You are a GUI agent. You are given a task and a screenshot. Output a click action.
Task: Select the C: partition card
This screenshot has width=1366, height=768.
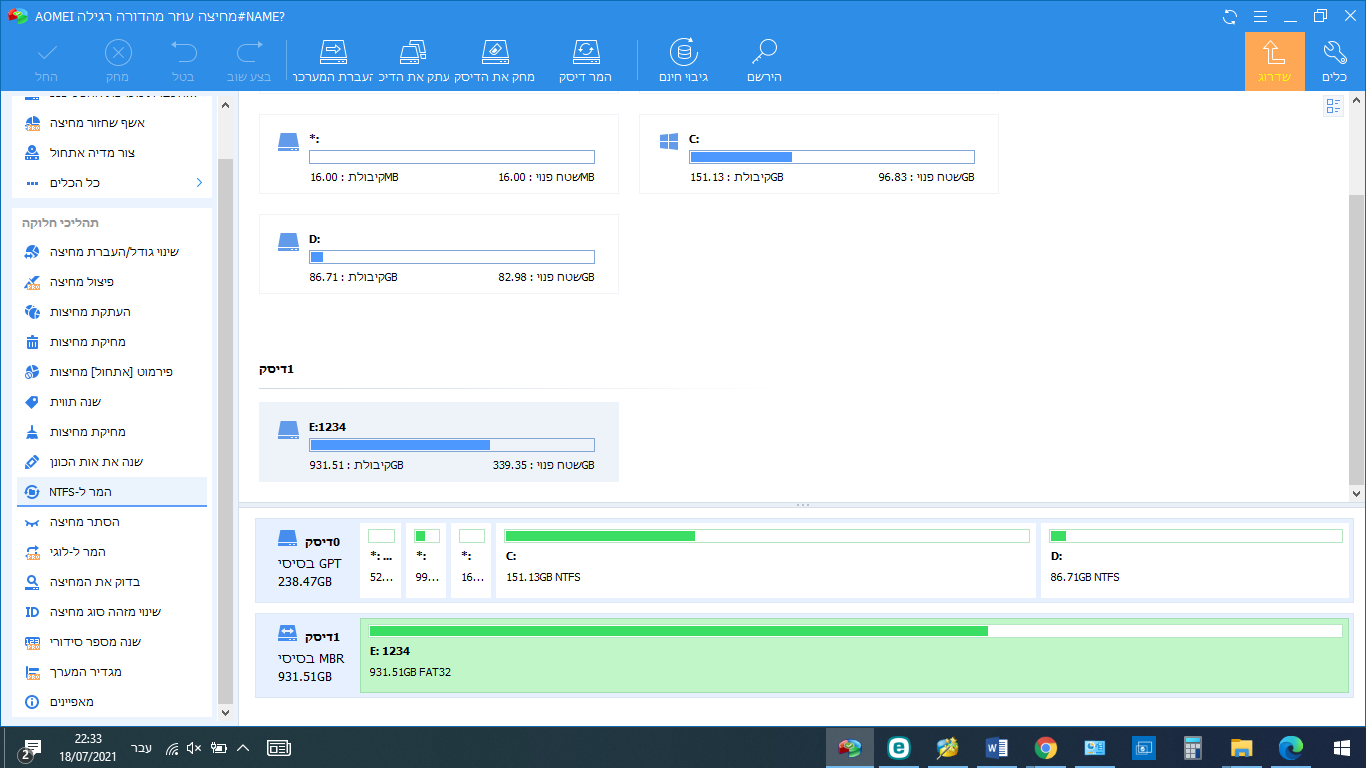(x=819, y=154)
